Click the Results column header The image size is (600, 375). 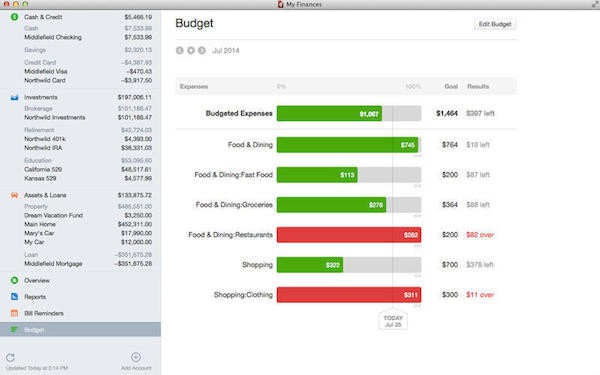[478, 86]
